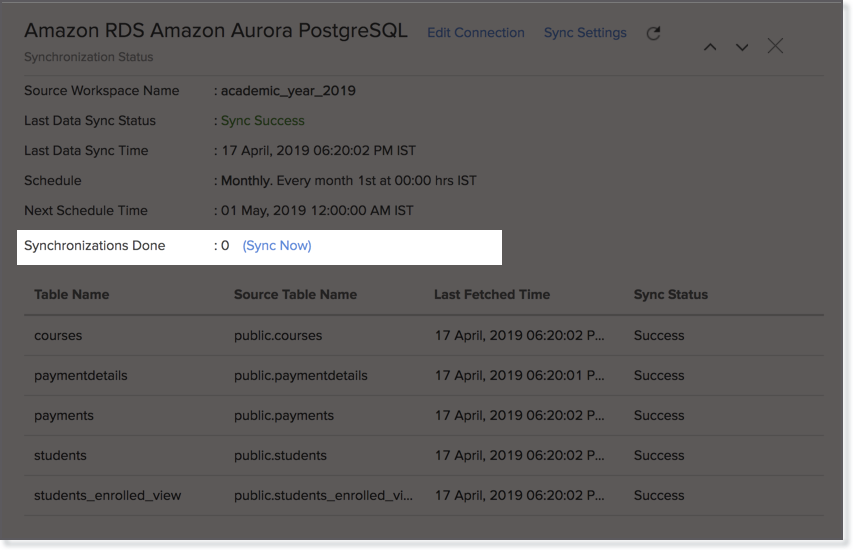
Task: Click the refresh icon beside Sync Settings
Action: click(x=653, y=33)
